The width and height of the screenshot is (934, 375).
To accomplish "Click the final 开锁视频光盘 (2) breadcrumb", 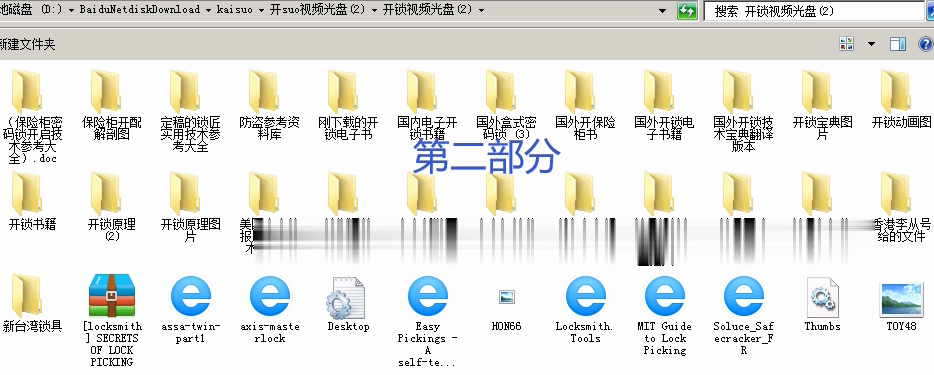I will click(x=428, y=11).
